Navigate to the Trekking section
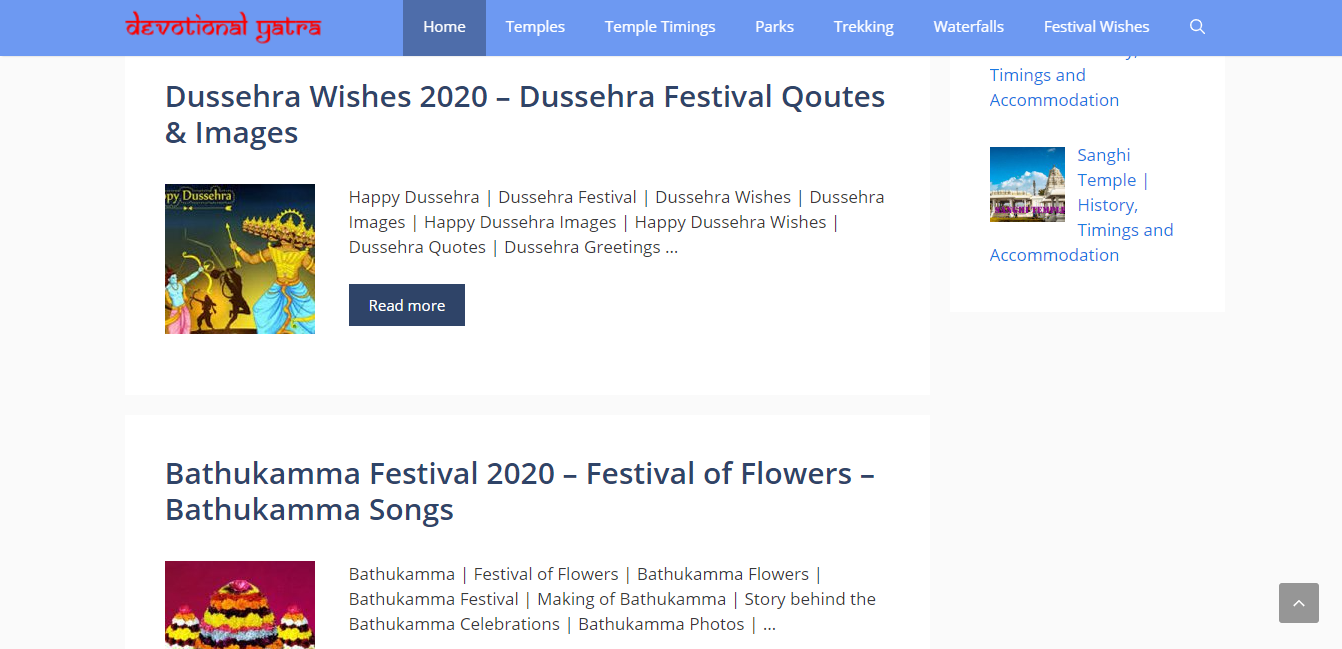Image resolution: width=1342 pixels, height=649 pixels. [863, 27]
